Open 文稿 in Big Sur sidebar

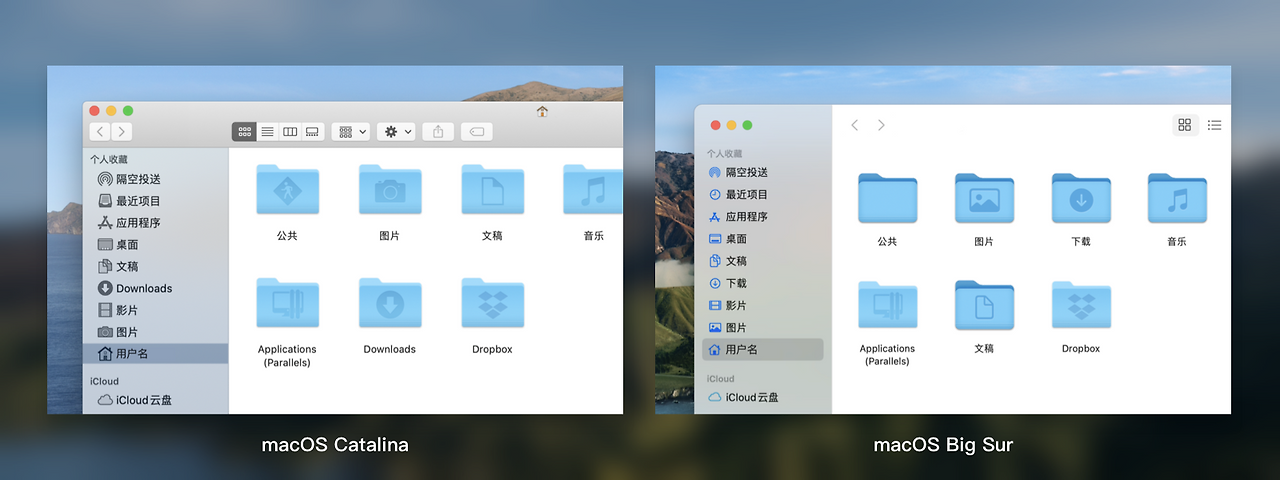point(763,261)
